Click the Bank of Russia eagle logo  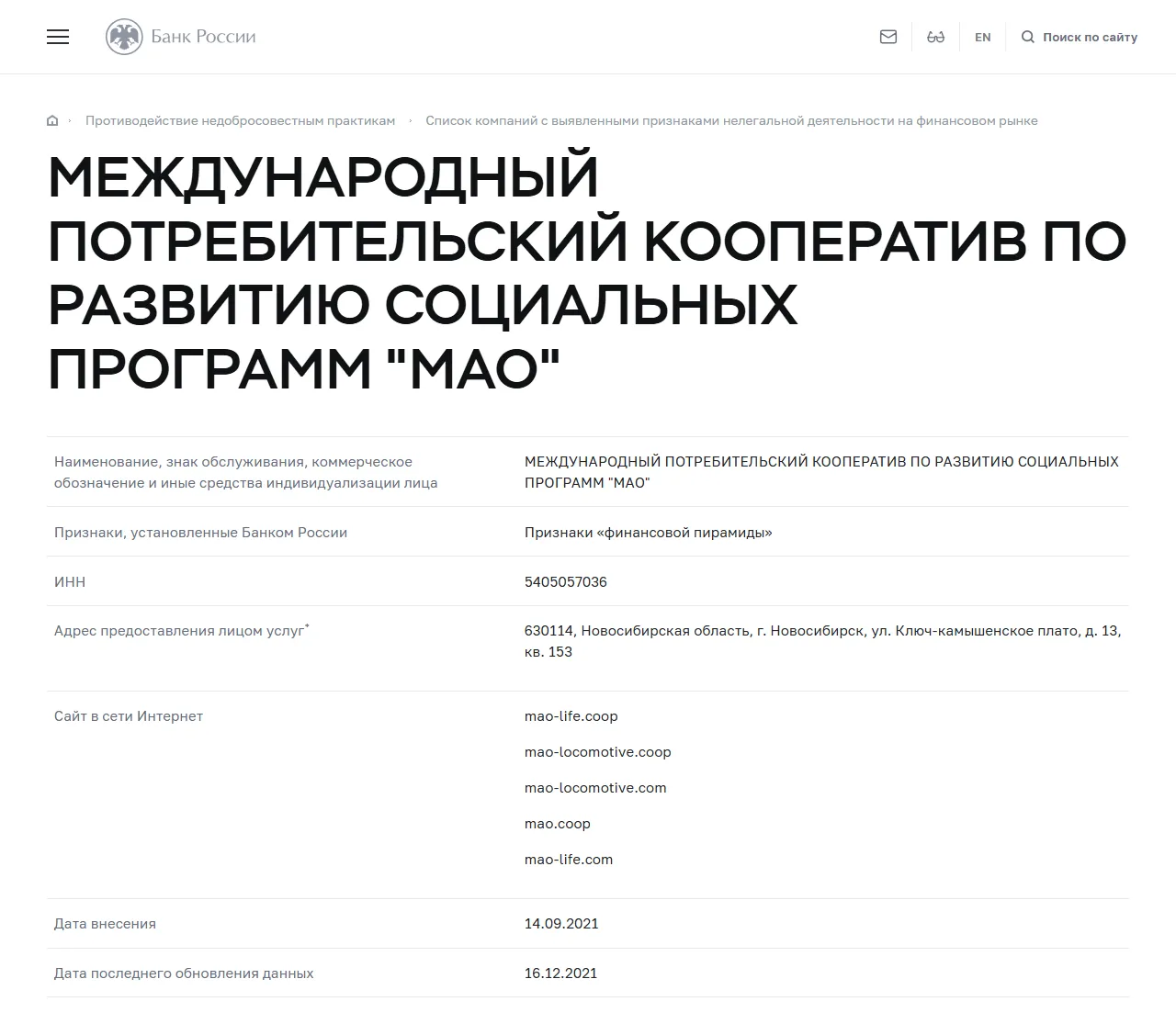124,37
